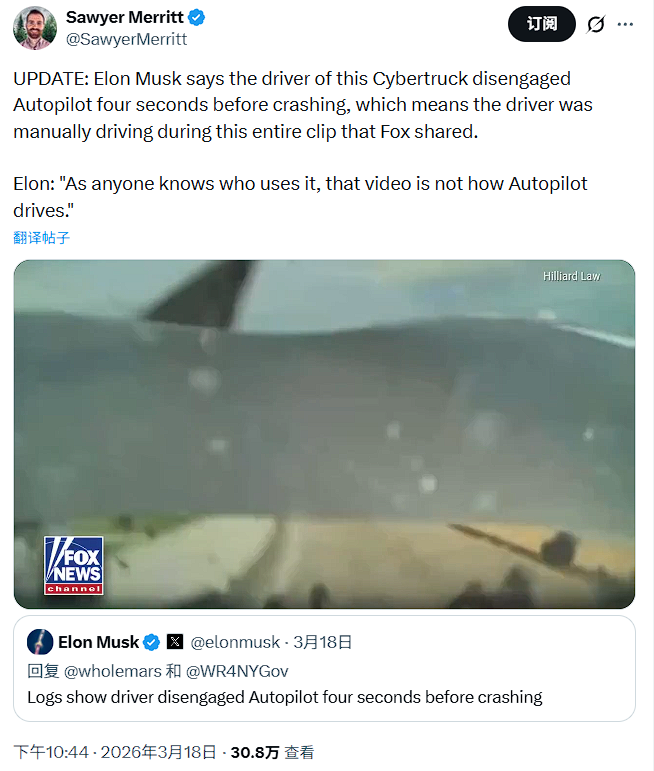The width and height of the screenshot is (654, 771).
Task: Click the 订阅 subscribe button
Action: point(541,24)
